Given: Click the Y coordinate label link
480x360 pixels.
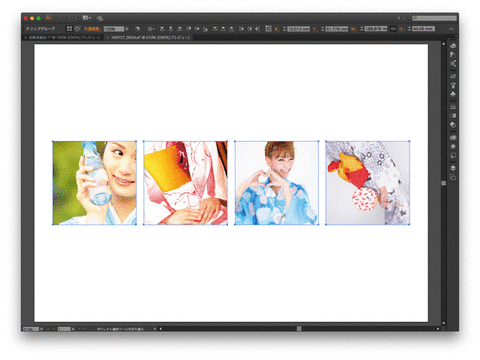Looking at the screenshot, I should (x=315, y=29).
